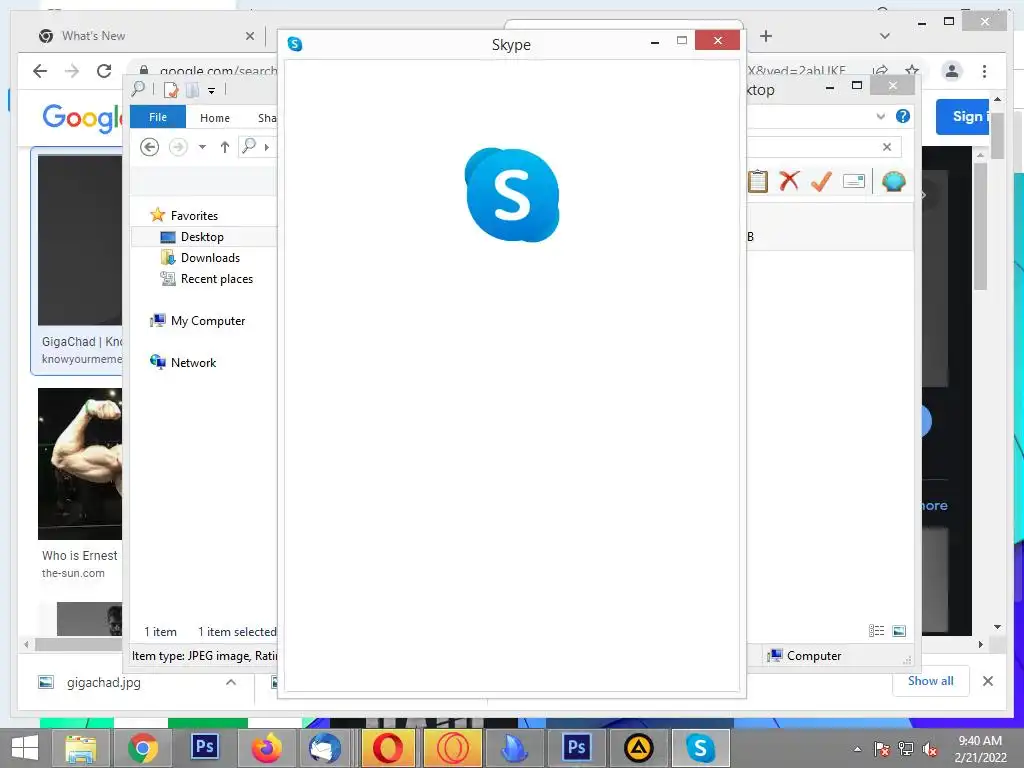Open the Explorer File tab

tap(158, 117)
